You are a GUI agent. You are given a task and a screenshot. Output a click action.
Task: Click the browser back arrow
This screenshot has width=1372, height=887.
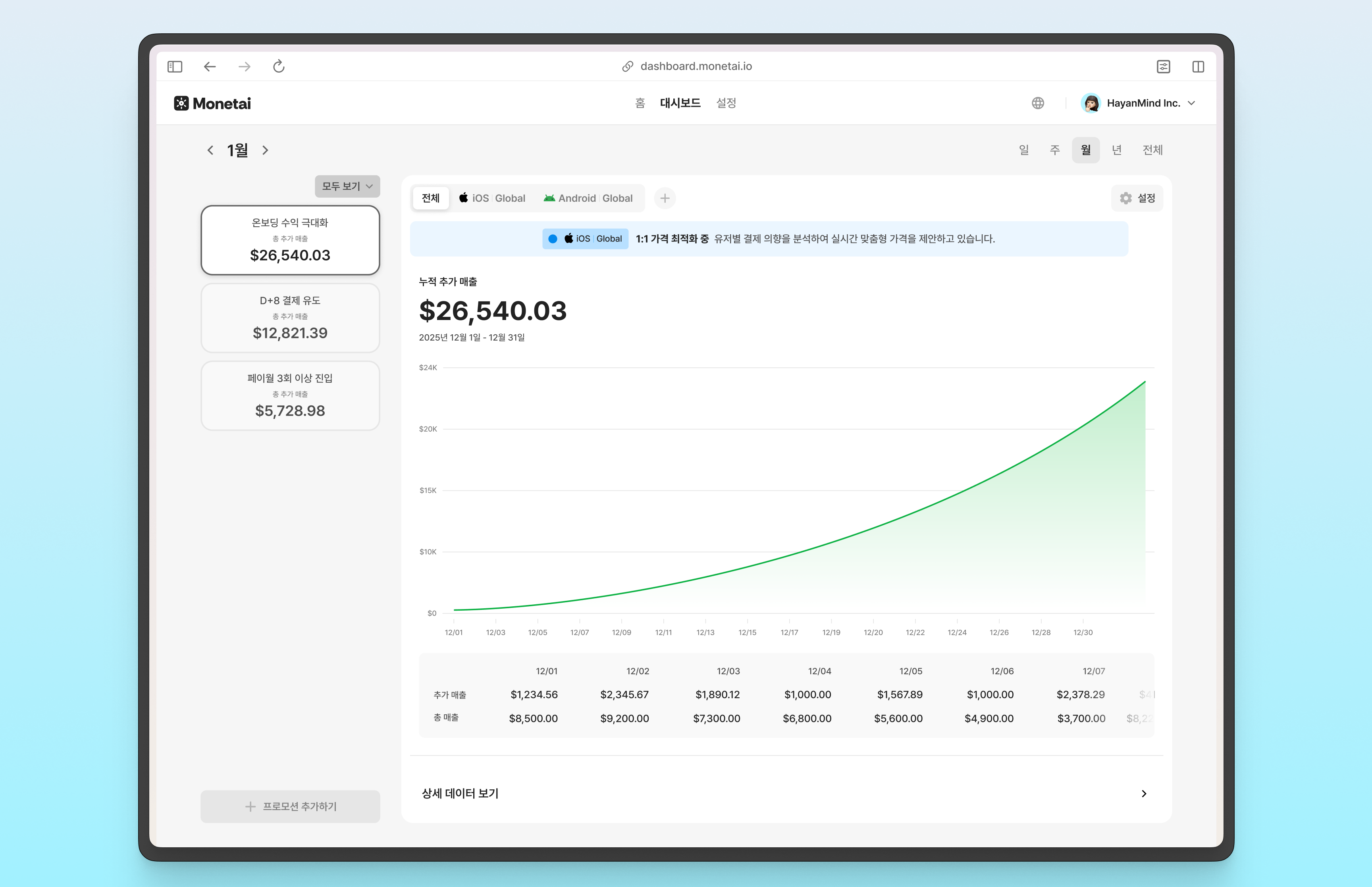[210, 66]
